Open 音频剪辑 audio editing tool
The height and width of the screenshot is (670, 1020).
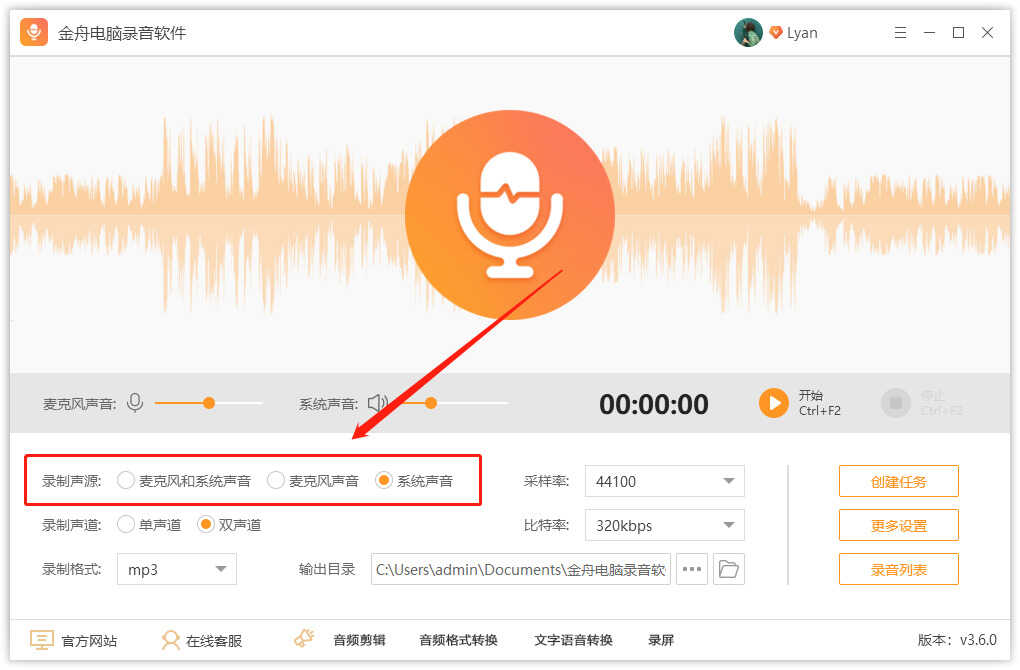(359, 640)
